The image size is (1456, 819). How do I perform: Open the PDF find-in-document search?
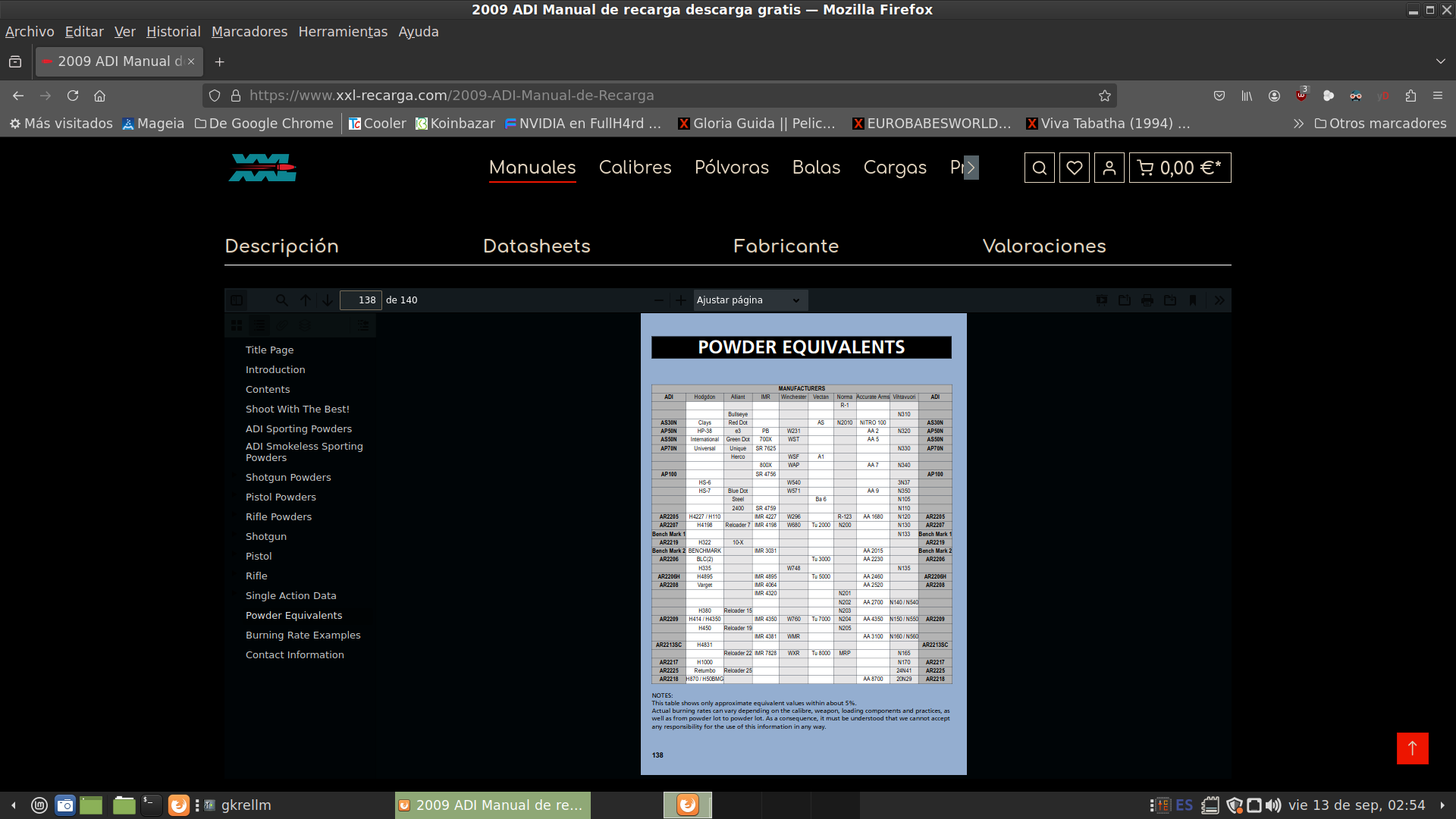point(281,300)
